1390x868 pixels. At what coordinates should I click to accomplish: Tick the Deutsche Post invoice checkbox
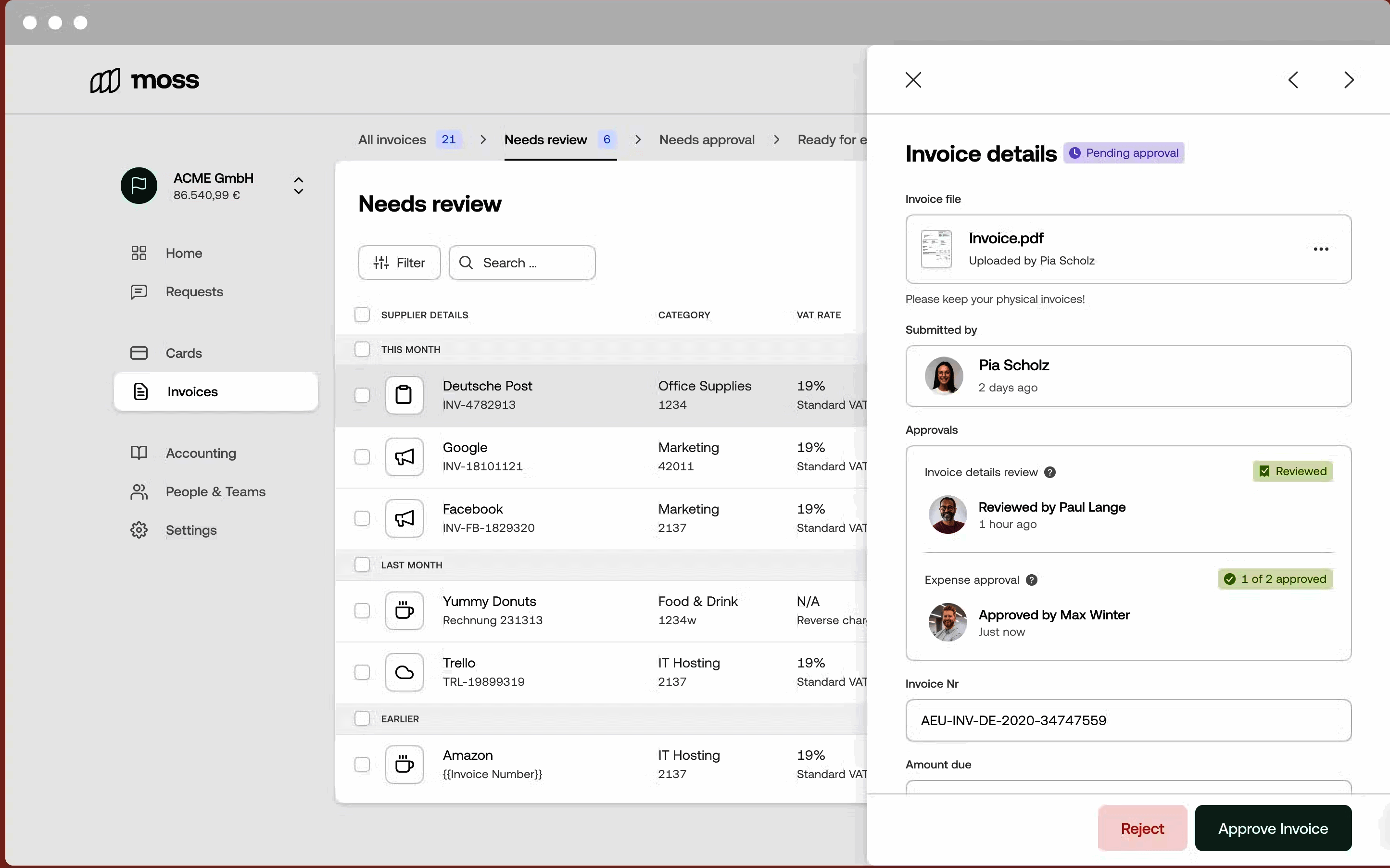click(x=362, y=395)
